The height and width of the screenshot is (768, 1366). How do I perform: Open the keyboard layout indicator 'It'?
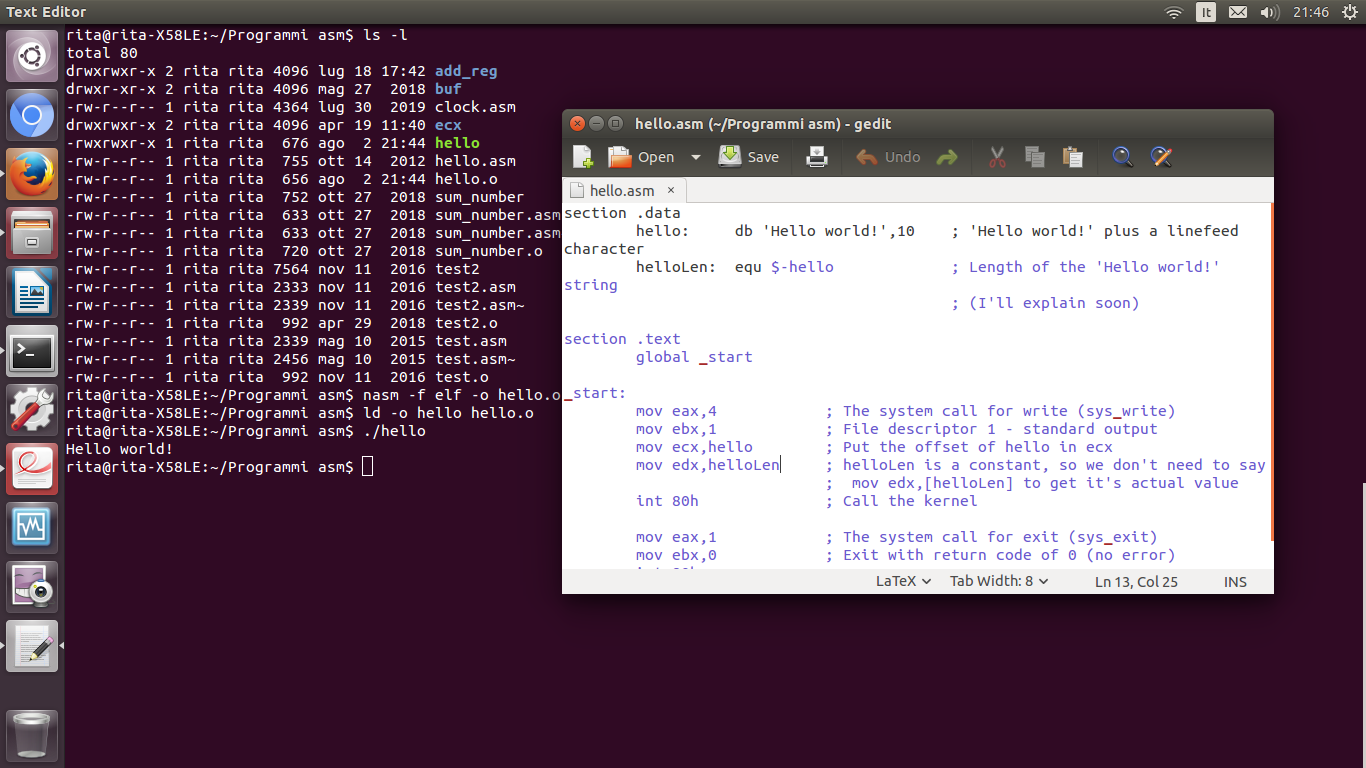(1206, 12)
